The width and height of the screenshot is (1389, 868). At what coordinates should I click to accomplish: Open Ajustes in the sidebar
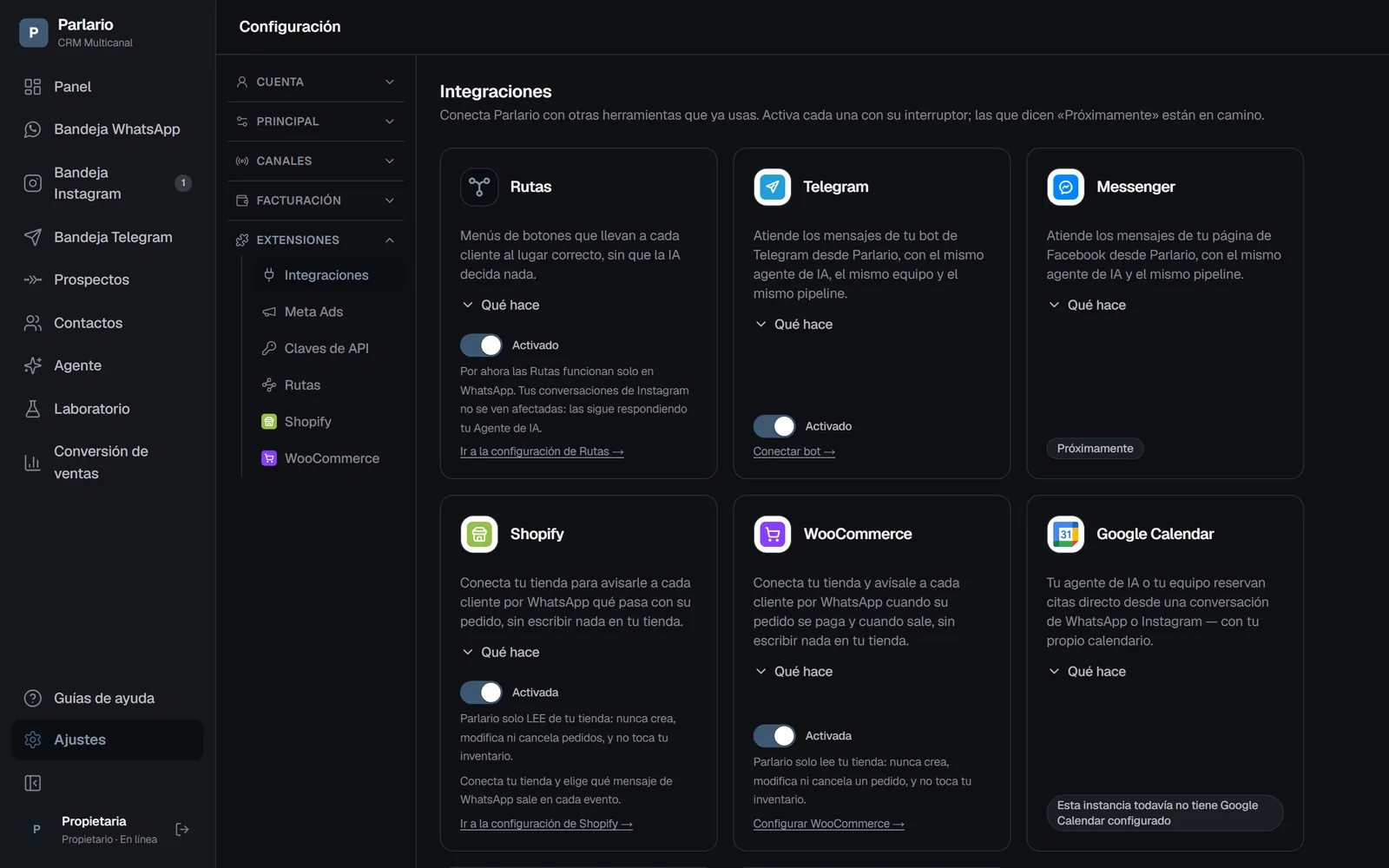coord(108,740)
